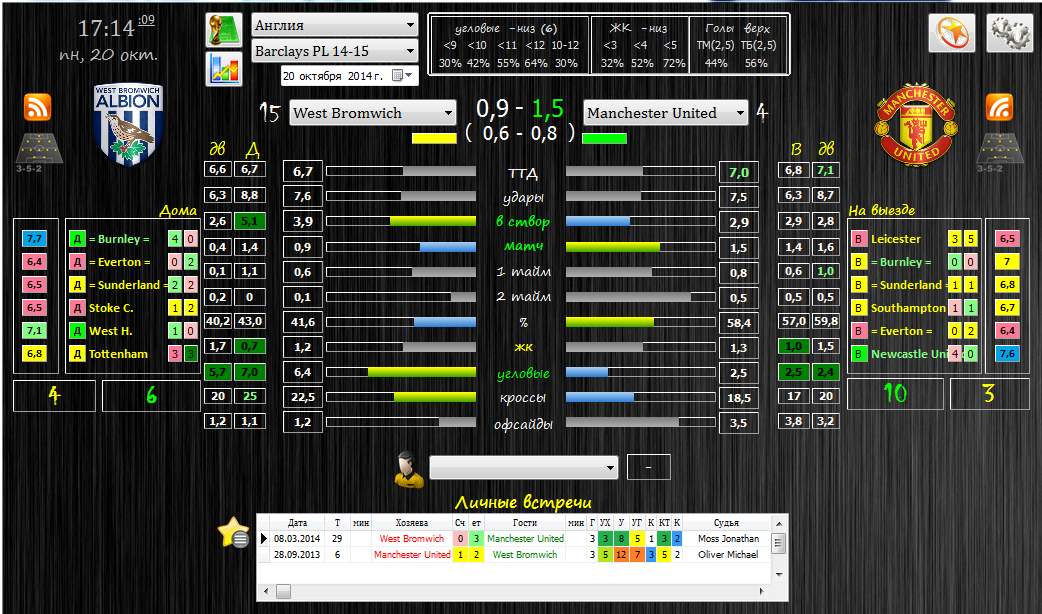Open the Англия country dropdown

click(335, 25)
